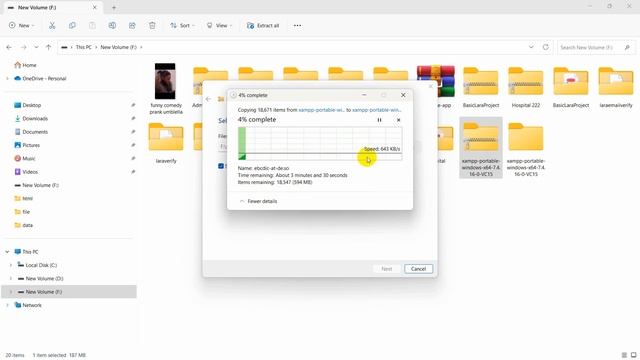640x360 pixels.
Task: Refresh the New Volume (F:) folder
Action: tap(546, 47)
